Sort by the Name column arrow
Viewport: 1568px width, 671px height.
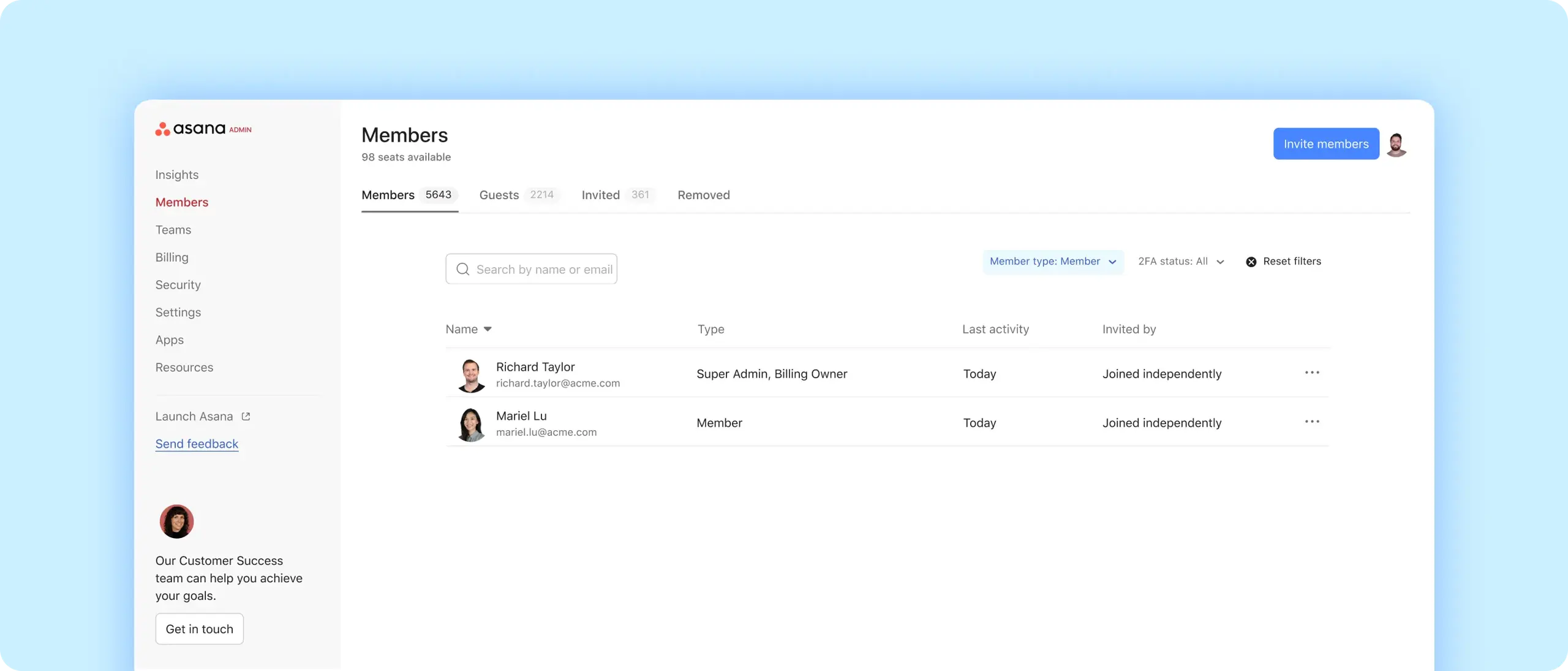pyautogui.click(x=488, y=329)
